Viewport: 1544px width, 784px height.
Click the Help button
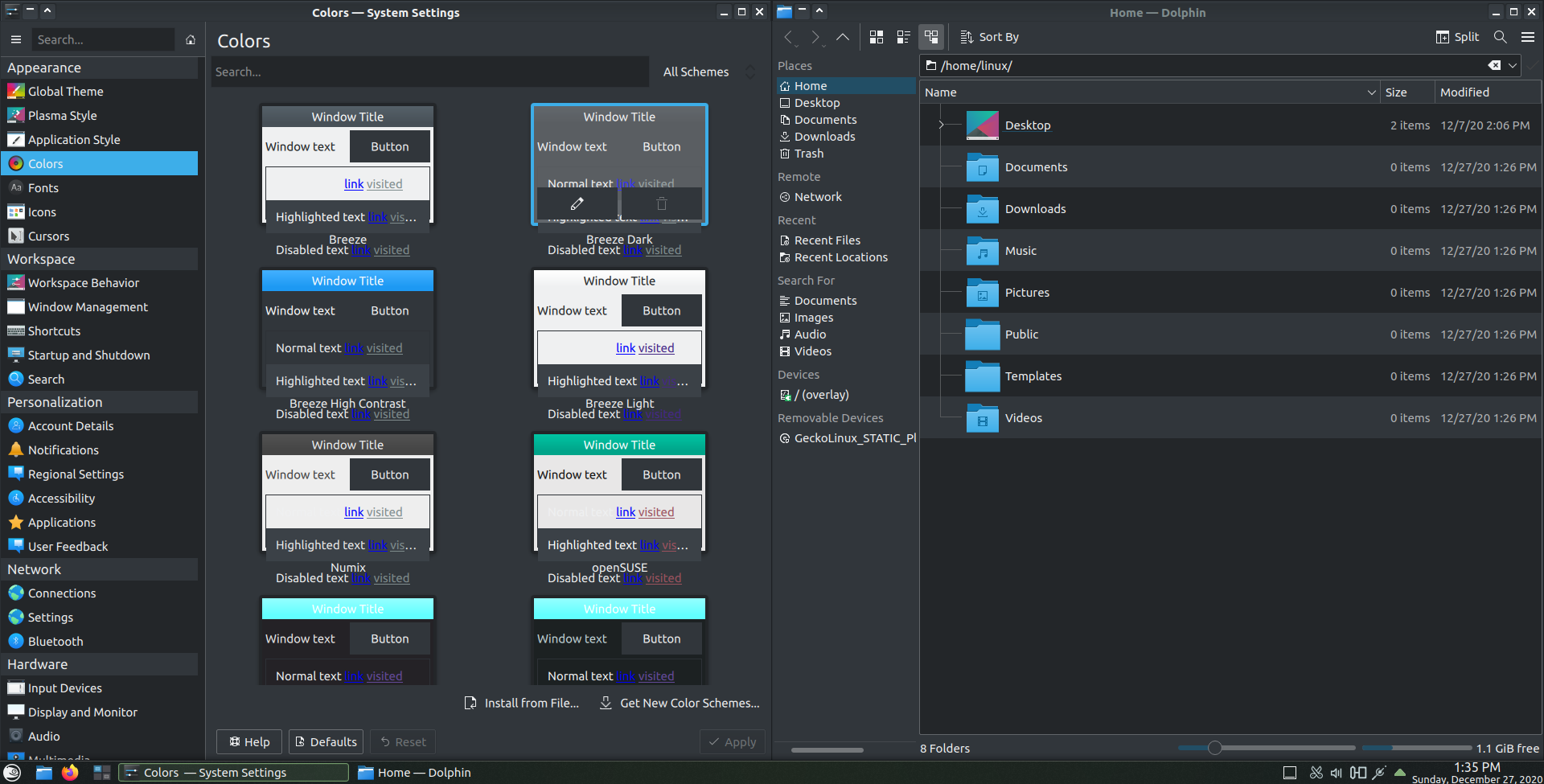tap(249, 742)
